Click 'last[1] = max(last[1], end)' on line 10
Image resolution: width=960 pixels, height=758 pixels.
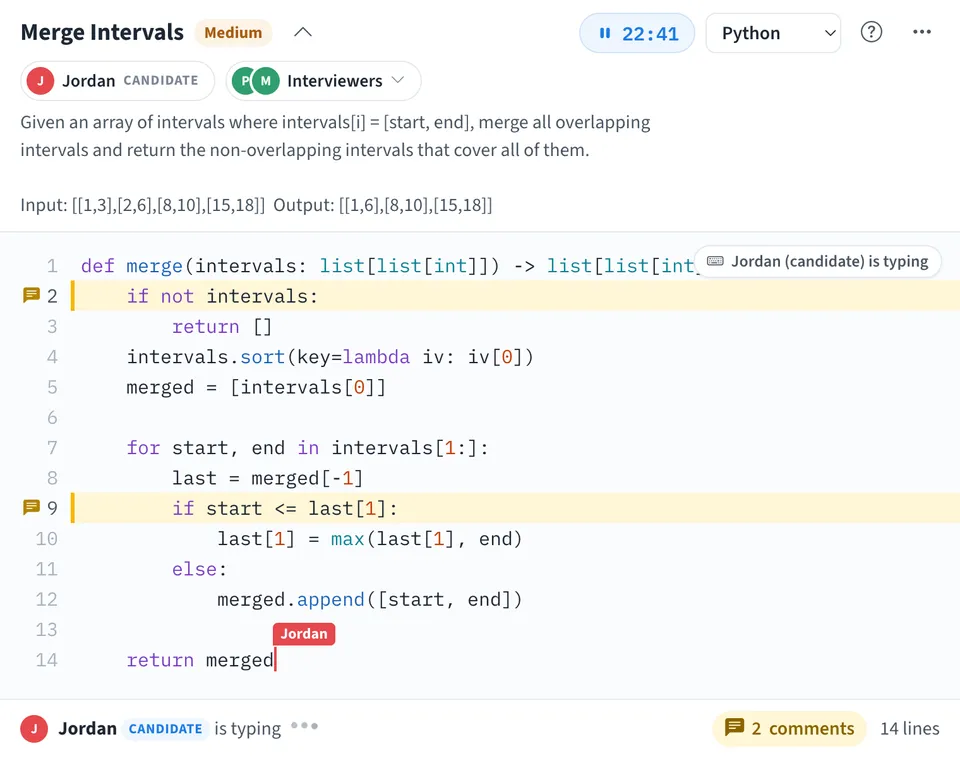370,539
